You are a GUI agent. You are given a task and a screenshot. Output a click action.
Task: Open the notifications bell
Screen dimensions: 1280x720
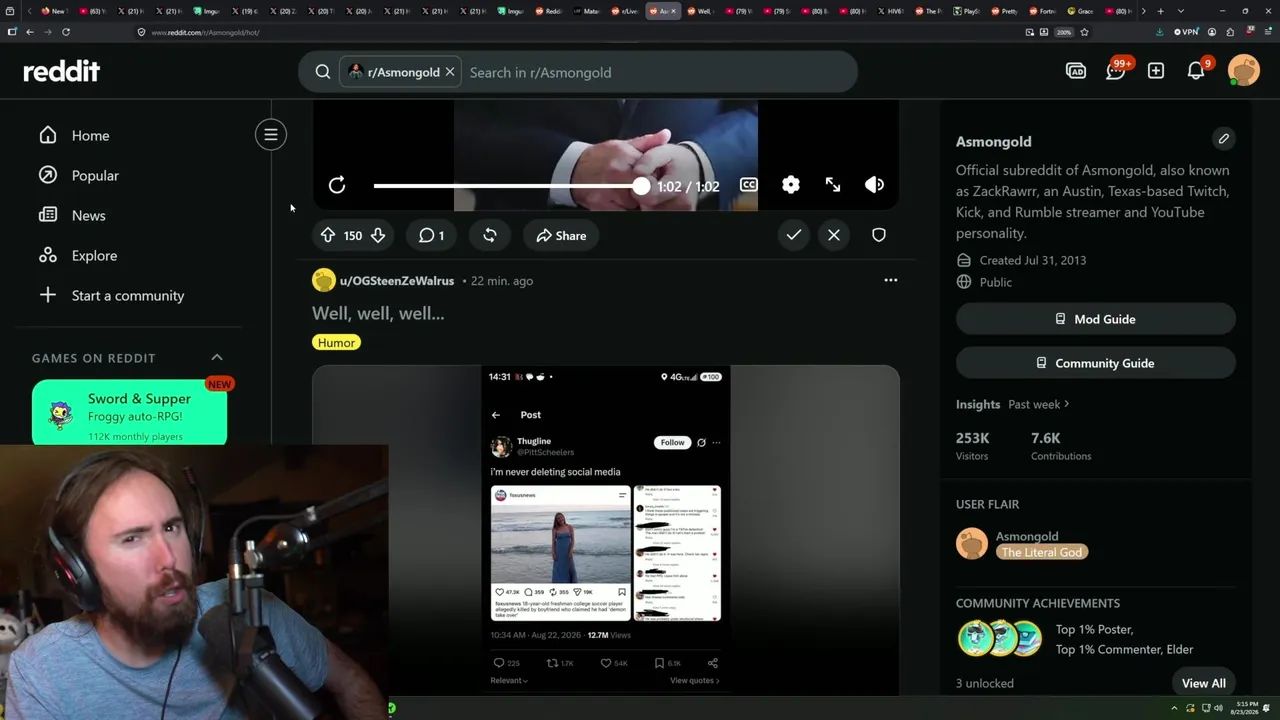click(x=1196, y=71)
